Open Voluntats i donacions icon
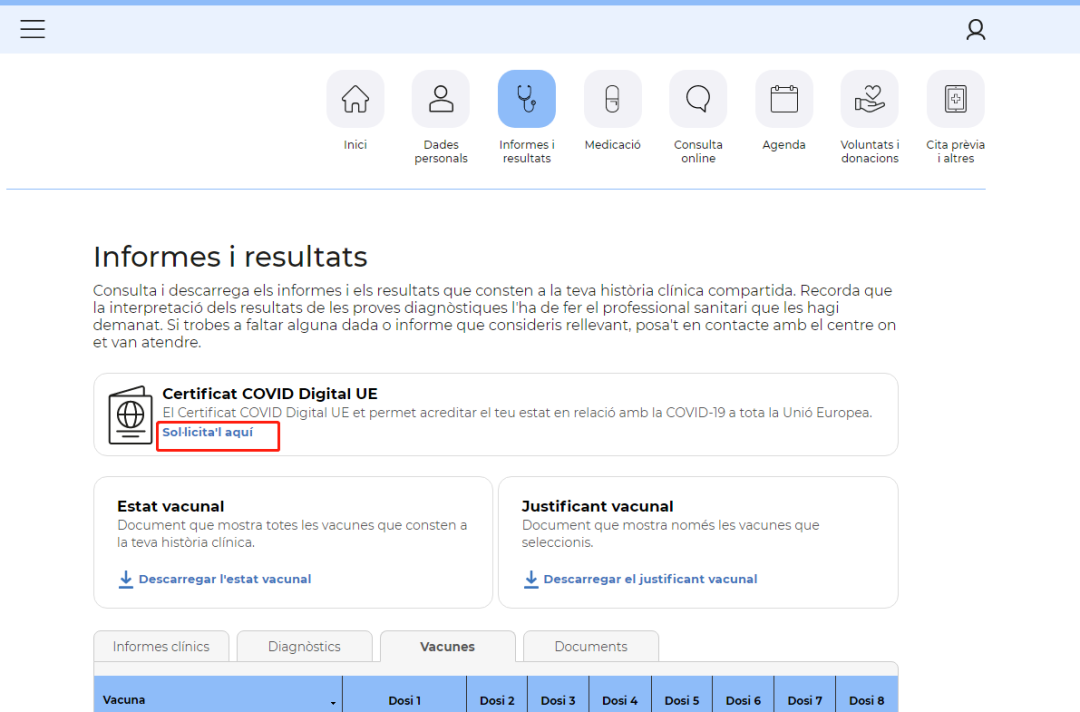Image resolution: width=1080 pixels, height=712 pixels. pos(869,99)
